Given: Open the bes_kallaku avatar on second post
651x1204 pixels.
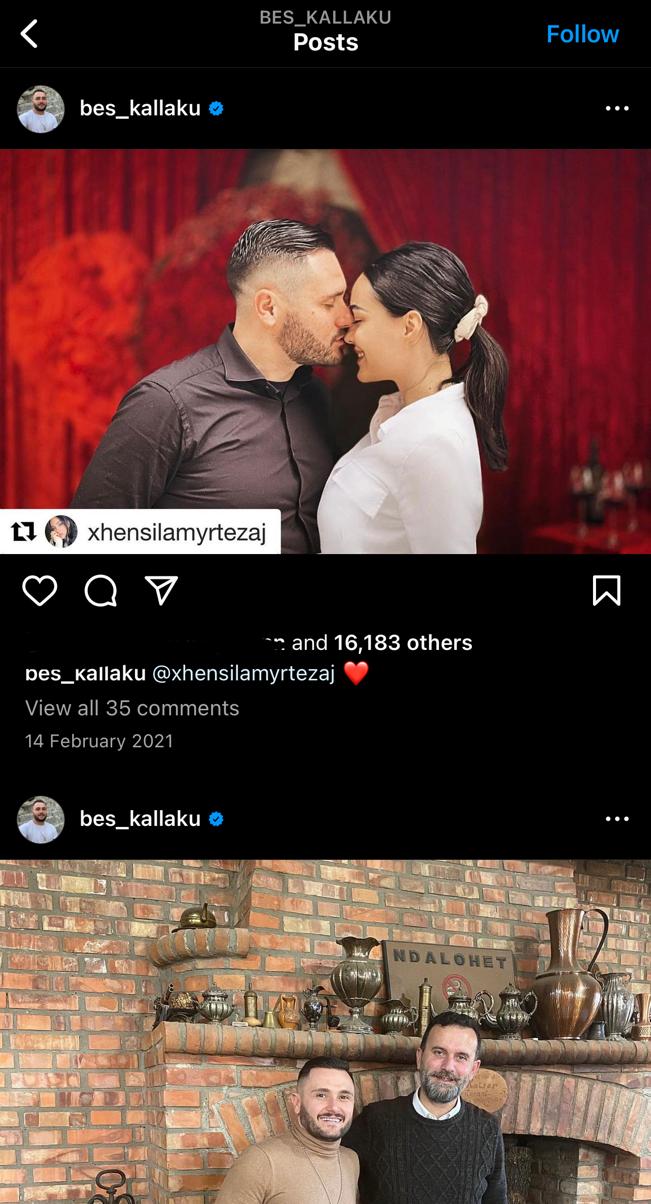Looking at the screenshot, I should pyautogui.click(x=41, y=819).
